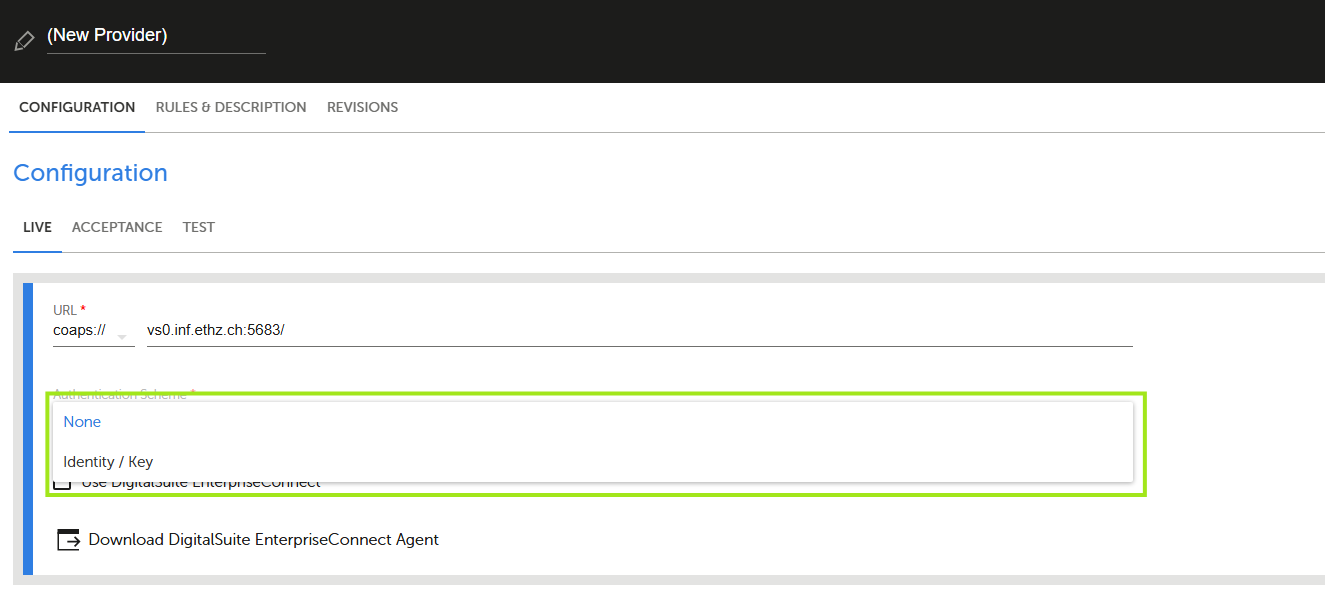Click the vs0.inf.ethz.ch:5683/ URL field

click(x=639, y=330)
